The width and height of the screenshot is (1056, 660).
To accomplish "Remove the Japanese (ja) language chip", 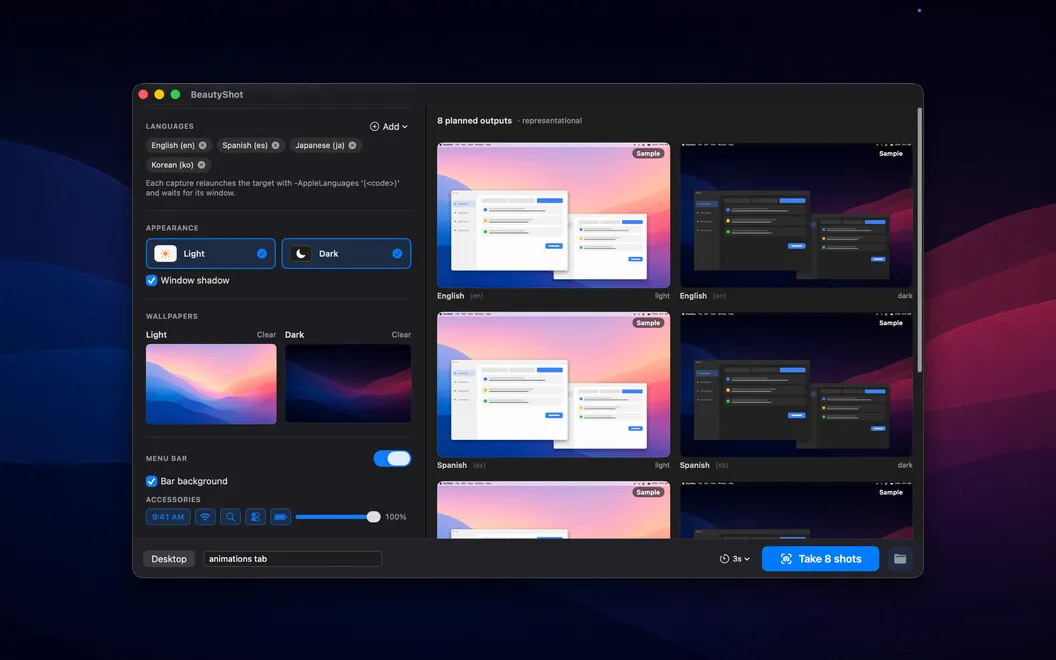I will 352,145.
